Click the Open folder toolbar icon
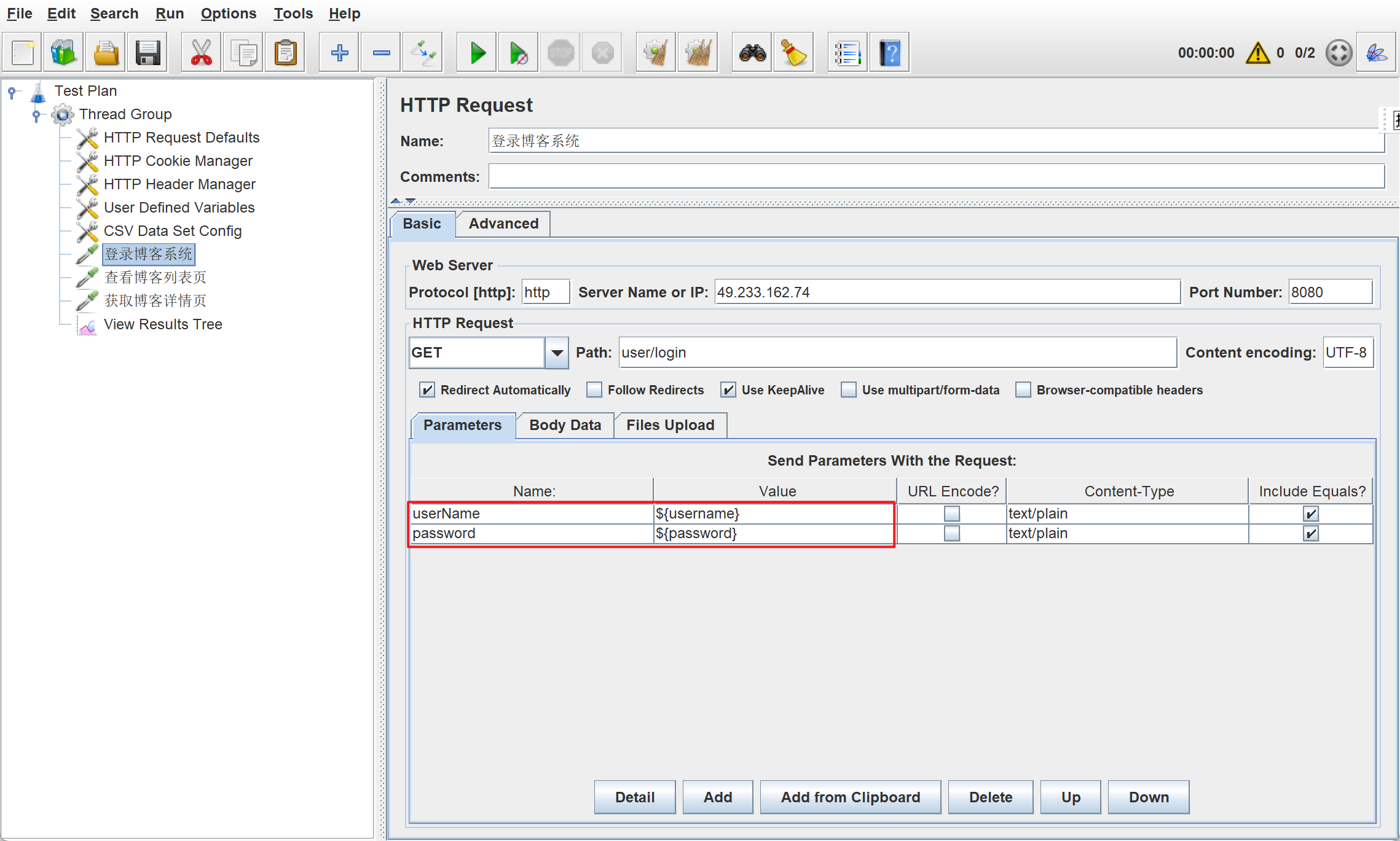Viewport: 1400px width, 841px height. (x=106, y=53)
